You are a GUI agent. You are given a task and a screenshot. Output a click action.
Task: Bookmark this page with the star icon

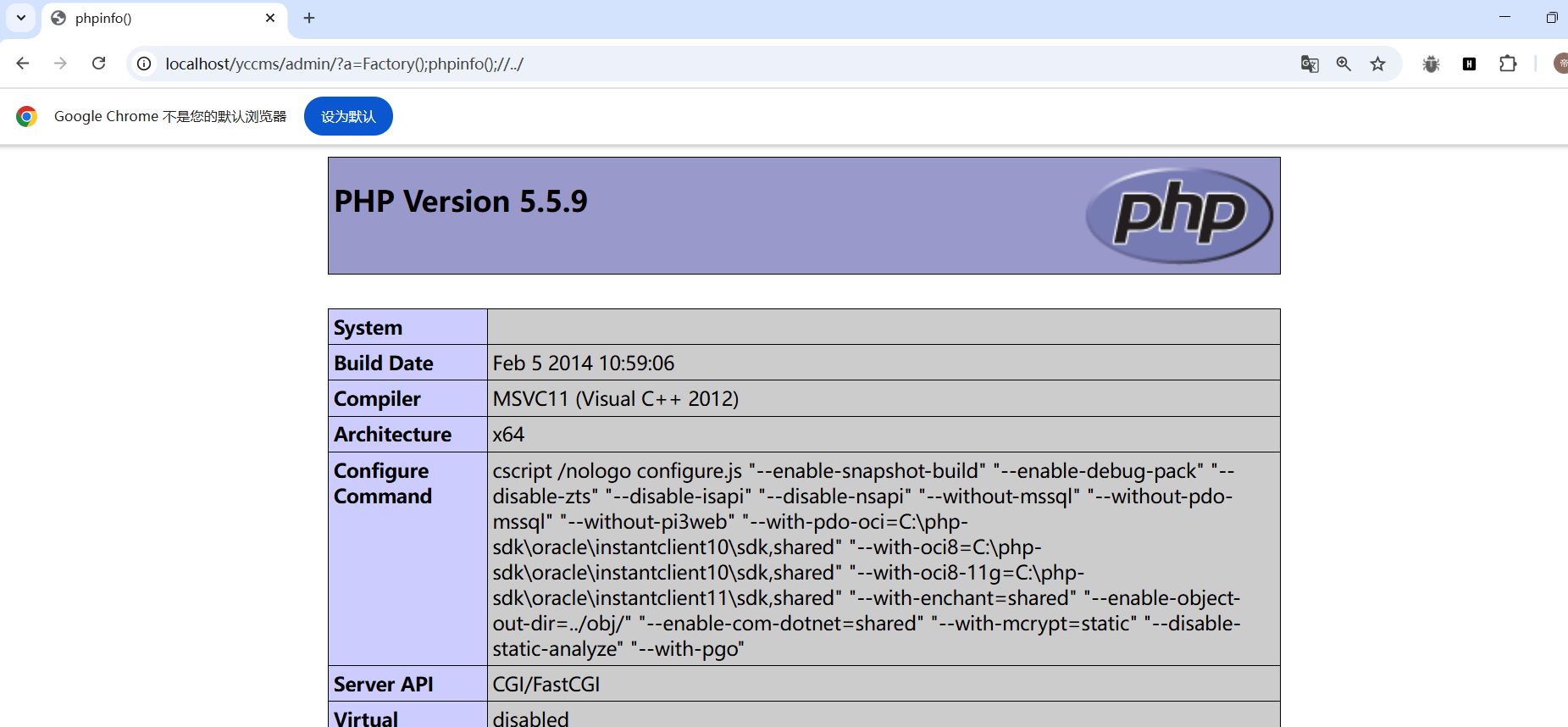(x=1378, y=64)
